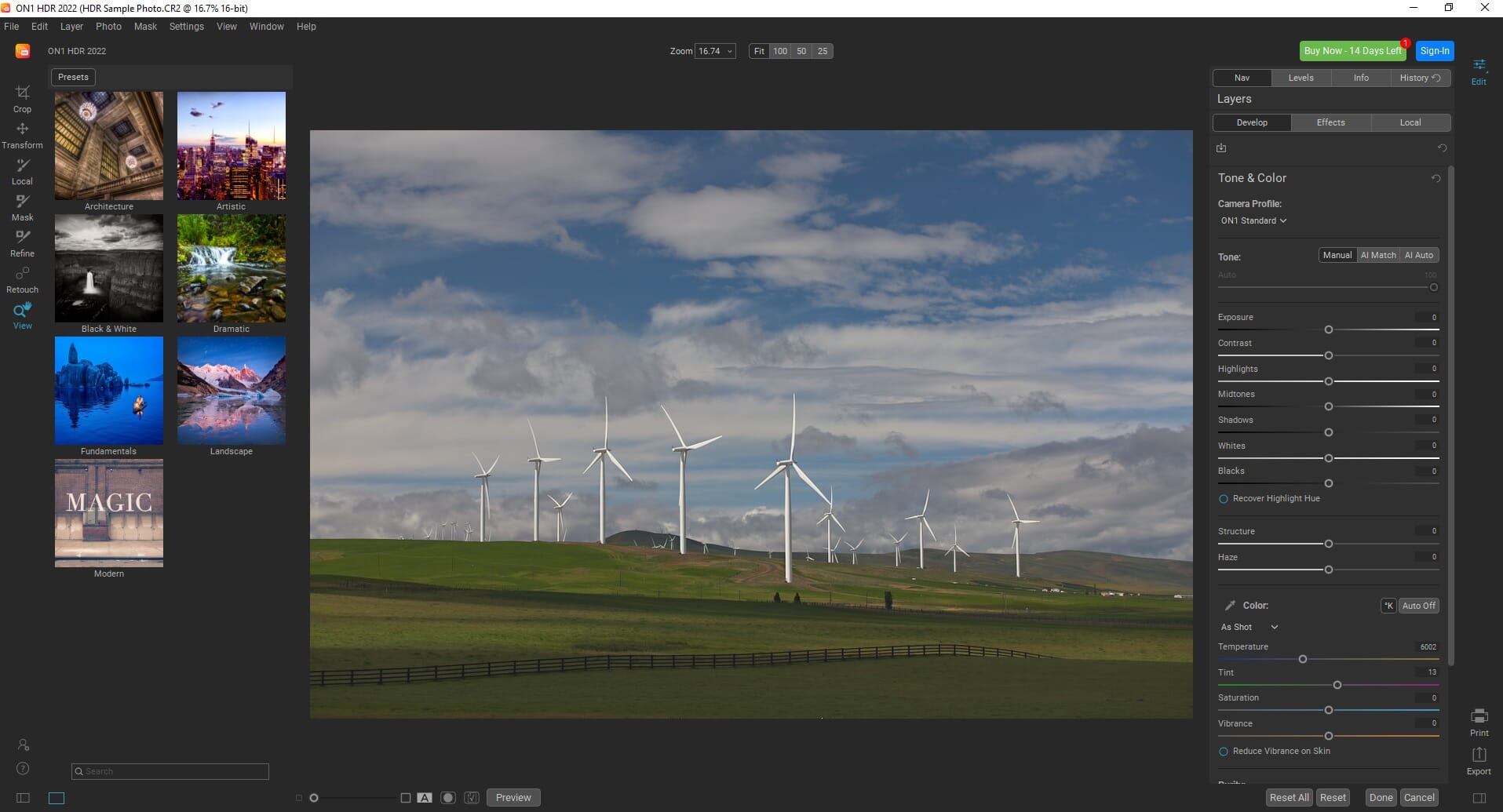Open the Settings menu
Image resolution: width=1503 pixels, height=812 pixels.
click(x=186, y=27)
